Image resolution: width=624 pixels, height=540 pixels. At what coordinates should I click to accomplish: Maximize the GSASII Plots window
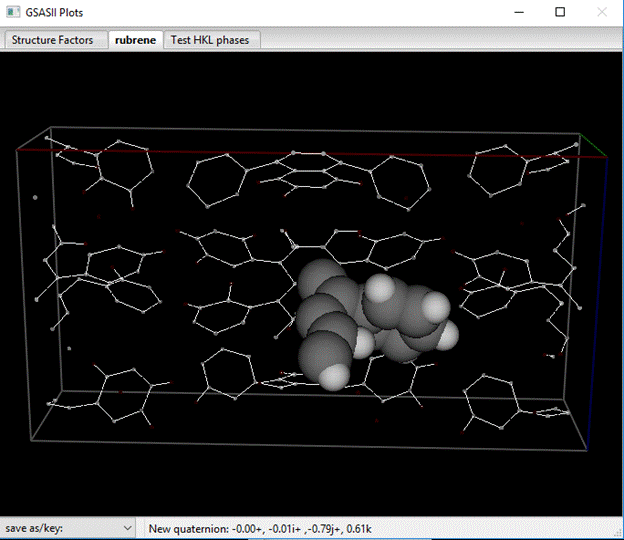point(560,13)
